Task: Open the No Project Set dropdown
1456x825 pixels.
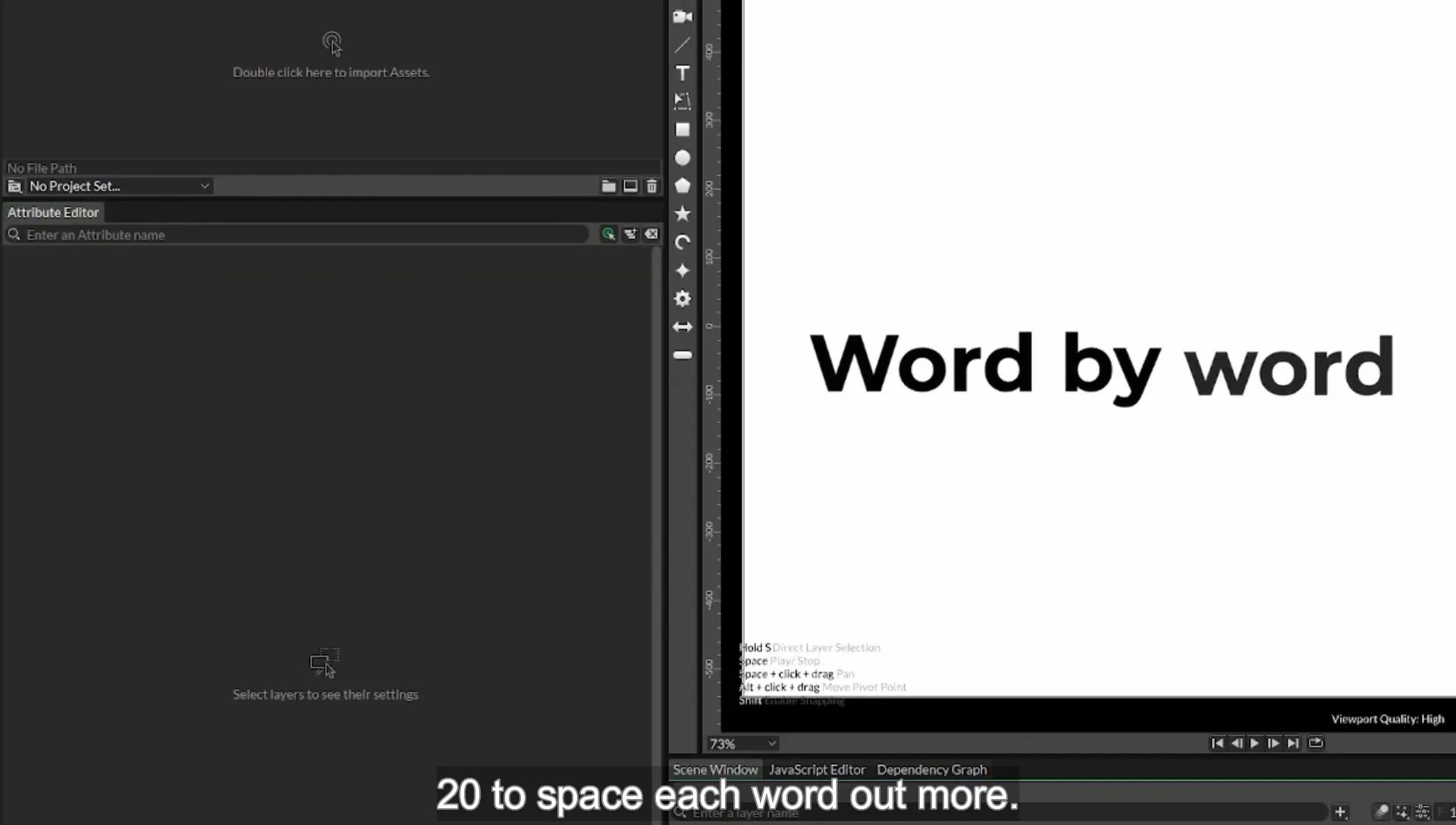Action: click(119, 186)
